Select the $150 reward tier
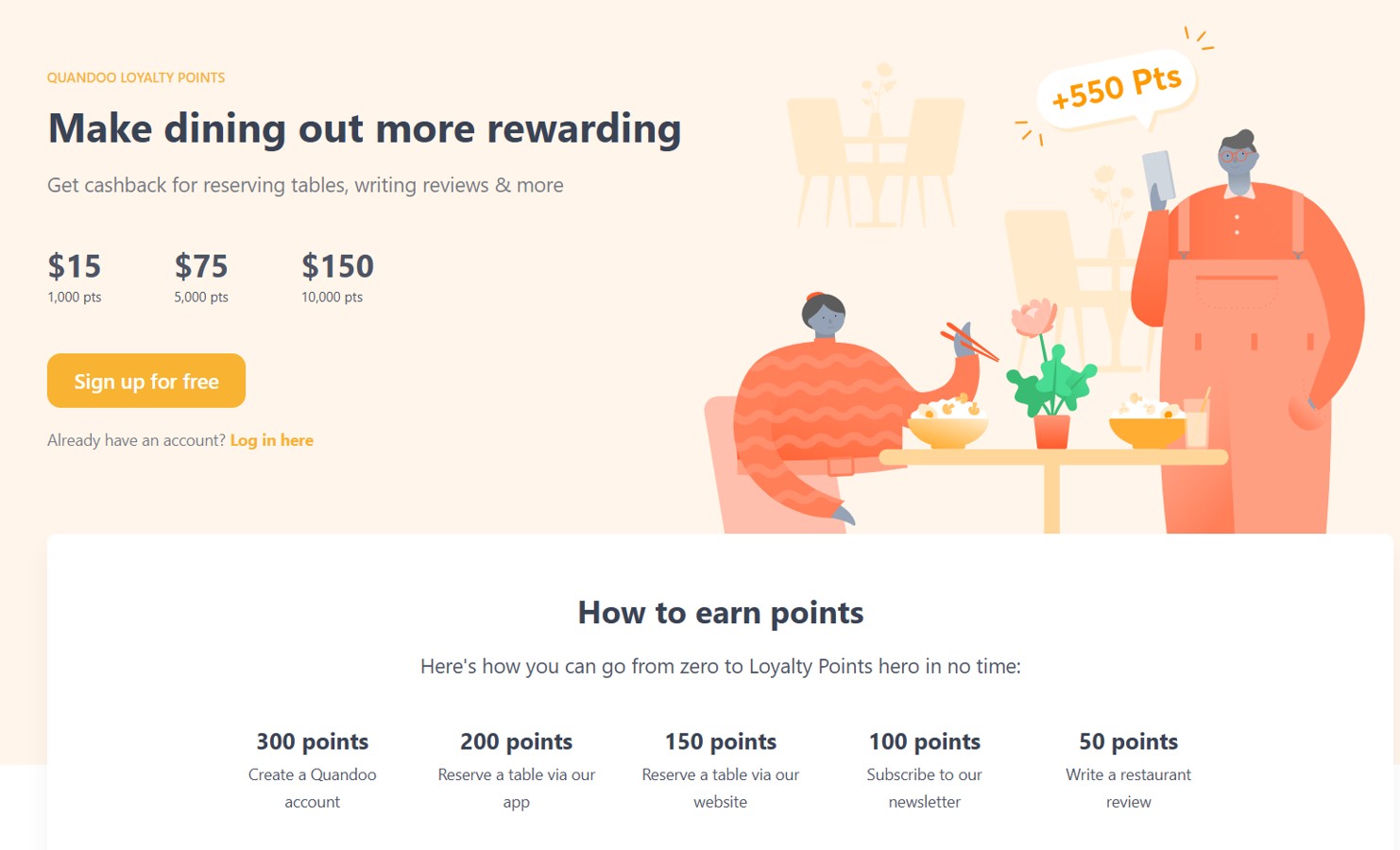1400x850 pixels. [337, 276]
